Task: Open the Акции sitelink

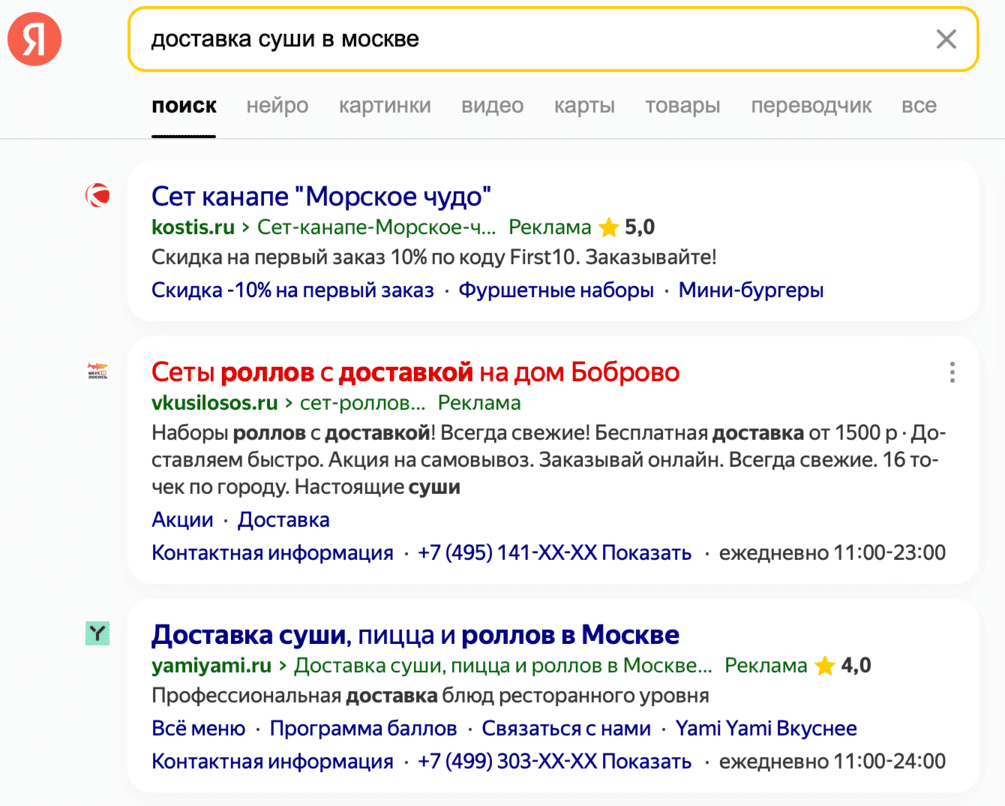Action: tap(183, 520)
